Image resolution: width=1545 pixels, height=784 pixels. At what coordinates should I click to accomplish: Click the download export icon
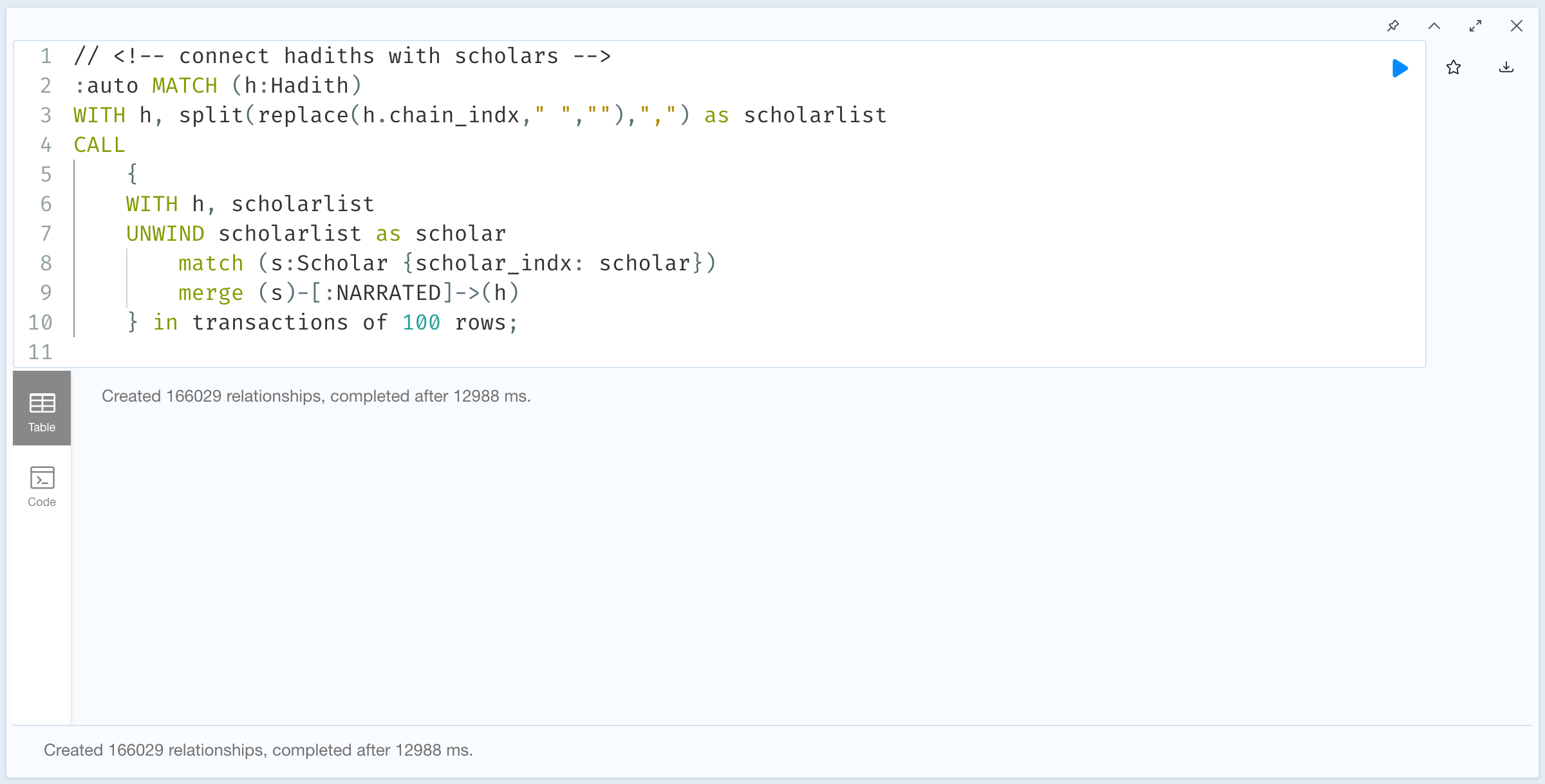click(1506, 68)
